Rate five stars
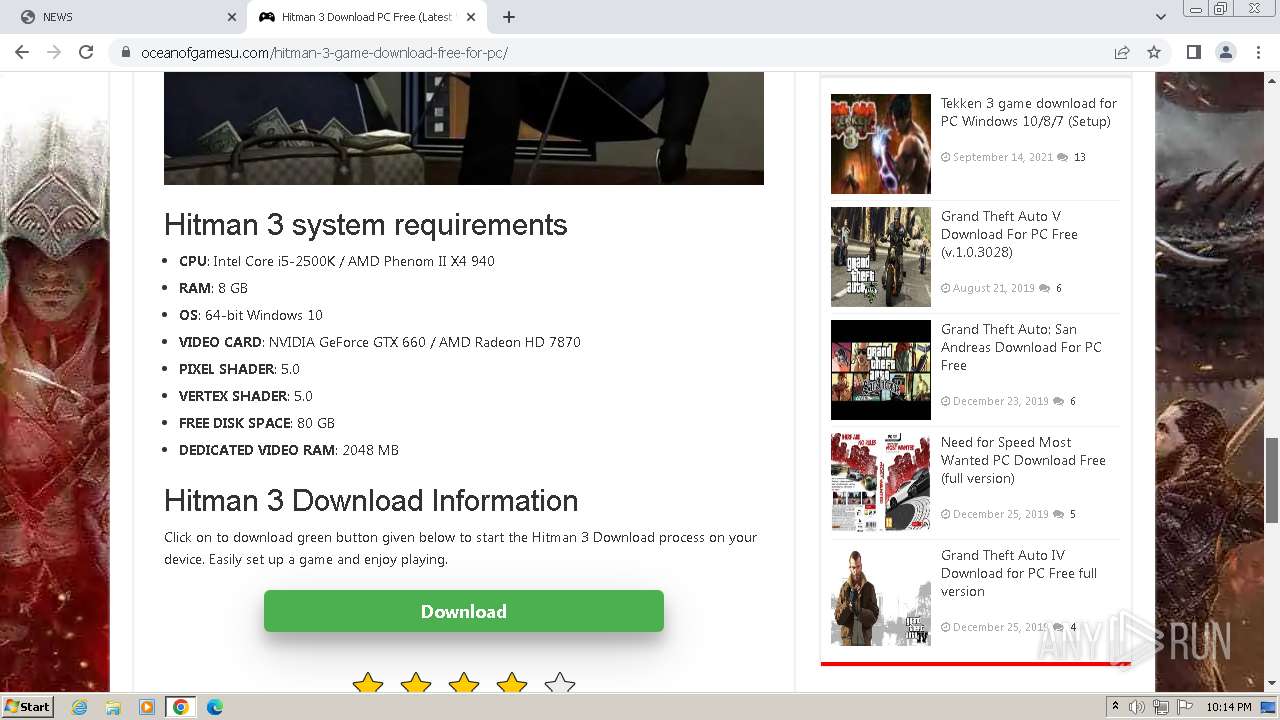 click(560, 684)
